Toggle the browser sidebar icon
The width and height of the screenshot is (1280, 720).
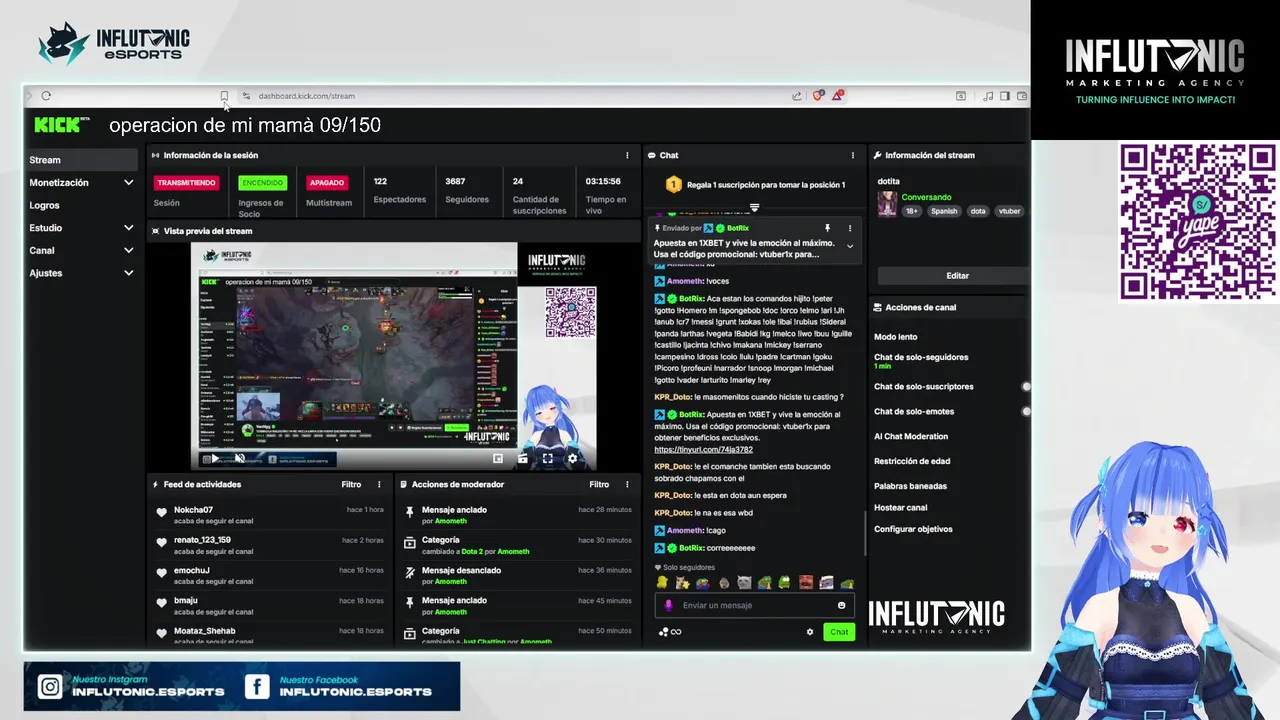coord(1005,96)
